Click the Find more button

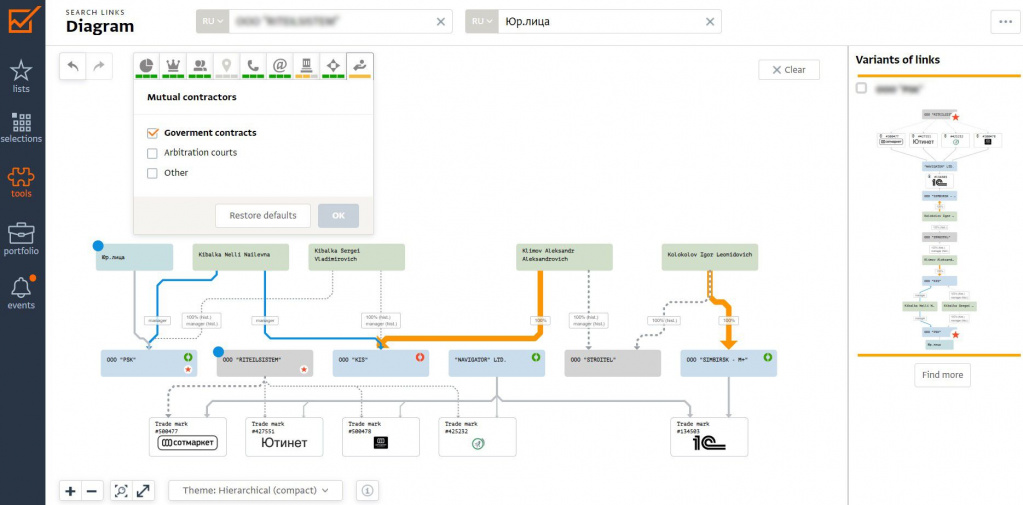(942, 375)
